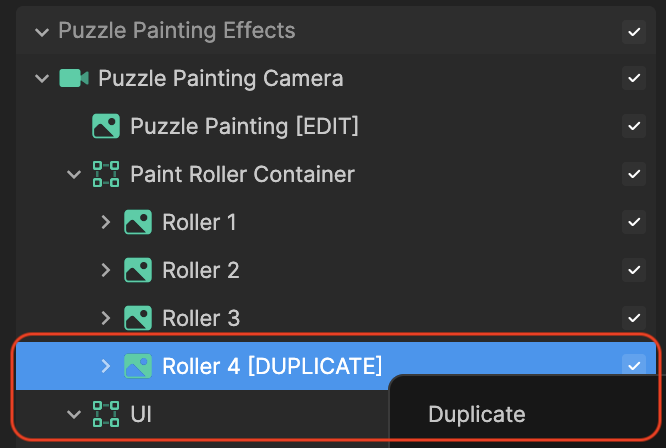The width and height of the screenshot is (666, 448).
Task: Disable the Roller 2 checkbox
Action: coord(634,270)
